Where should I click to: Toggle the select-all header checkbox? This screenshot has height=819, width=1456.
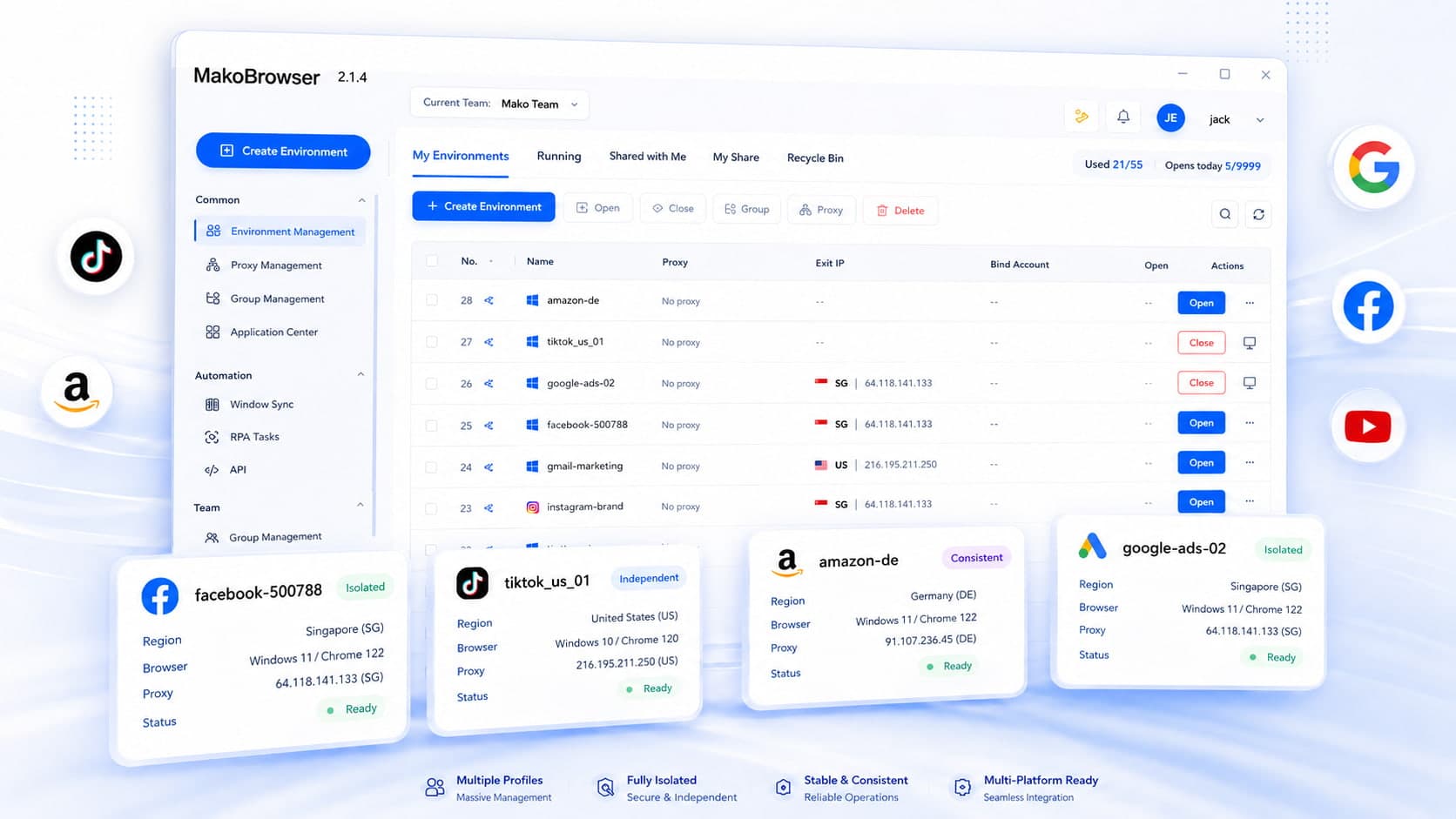(432, 261)
